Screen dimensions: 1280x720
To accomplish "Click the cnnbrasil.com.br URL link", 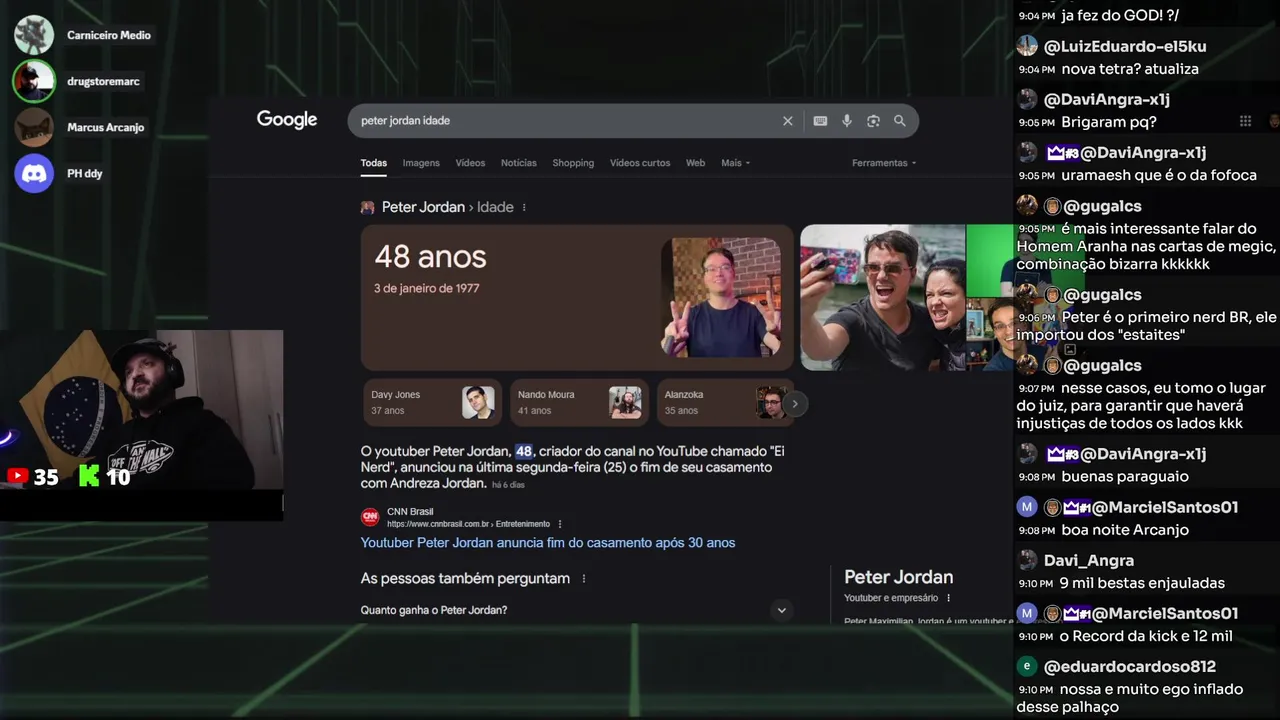I will (x=468, y=524).
